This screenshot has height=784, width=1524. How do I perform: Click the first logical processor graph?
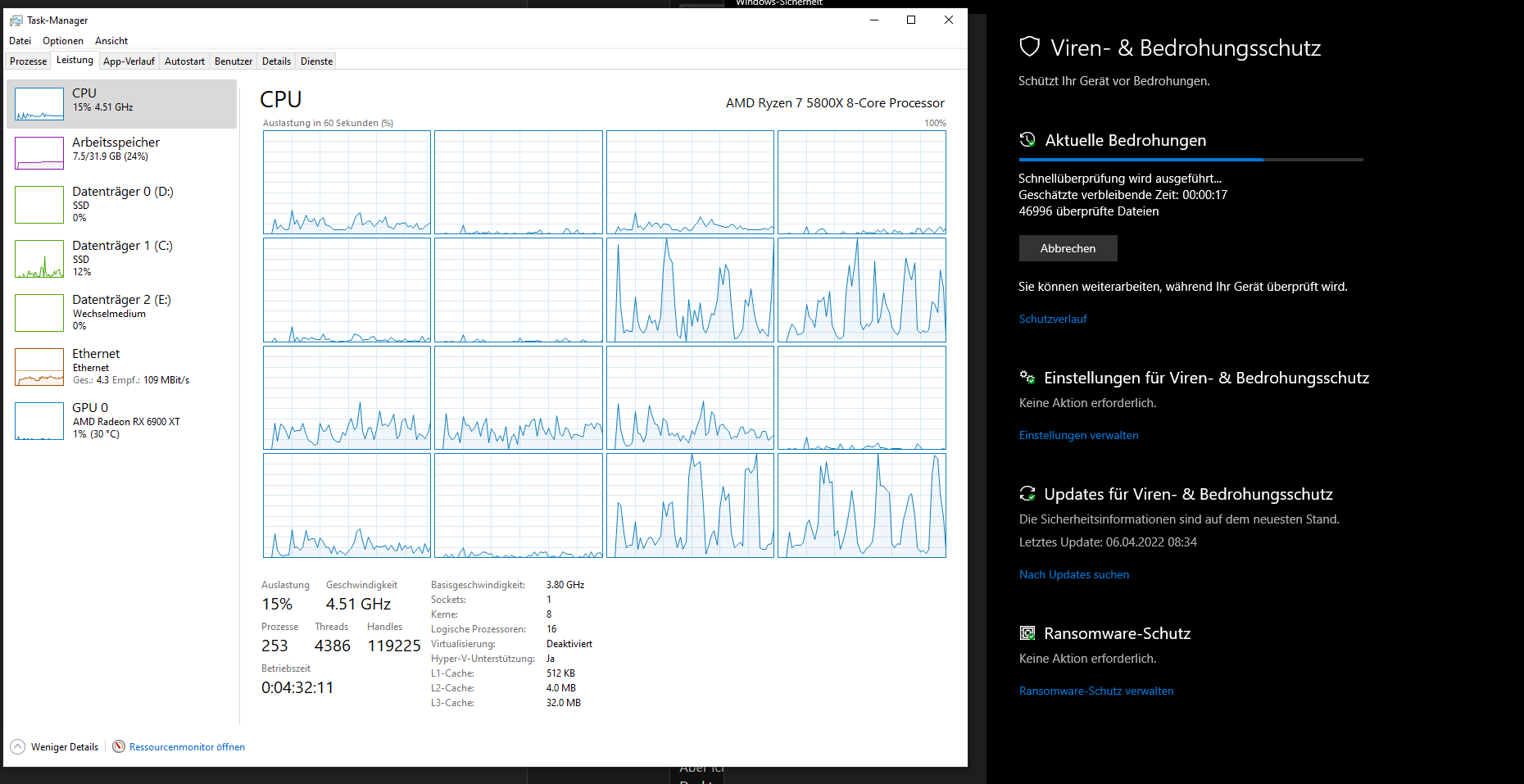point(347,183)
